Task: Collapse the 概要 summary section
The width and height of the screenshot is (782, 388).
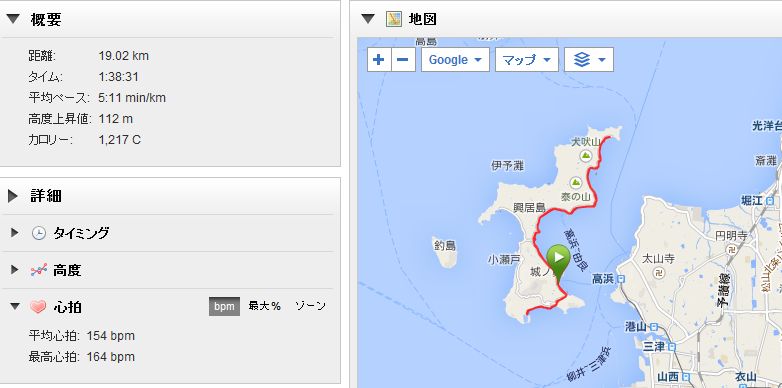Action: coord(13,19)
